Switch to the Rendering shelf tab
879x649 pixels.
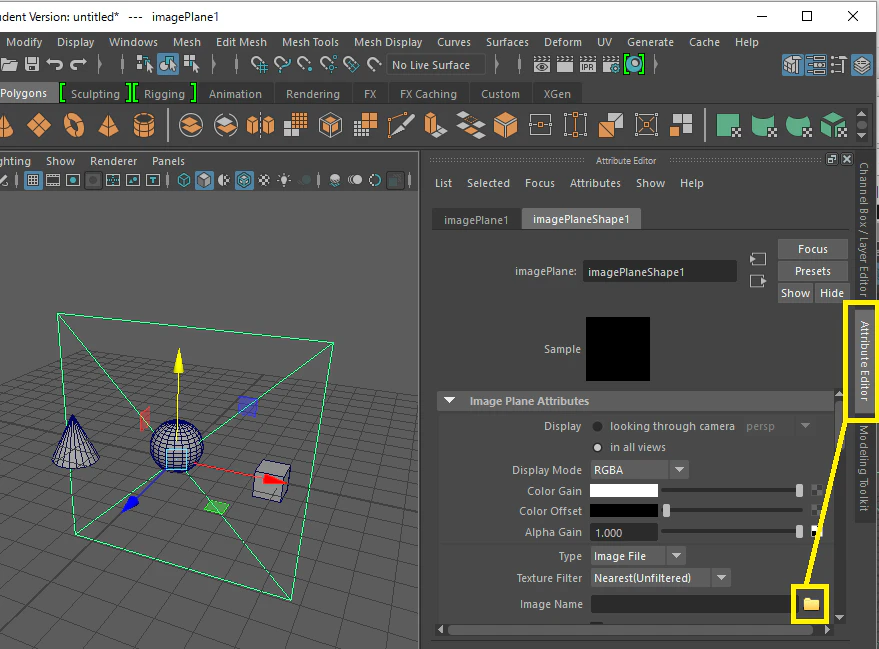pyautogui.click(x=313, y=94)
